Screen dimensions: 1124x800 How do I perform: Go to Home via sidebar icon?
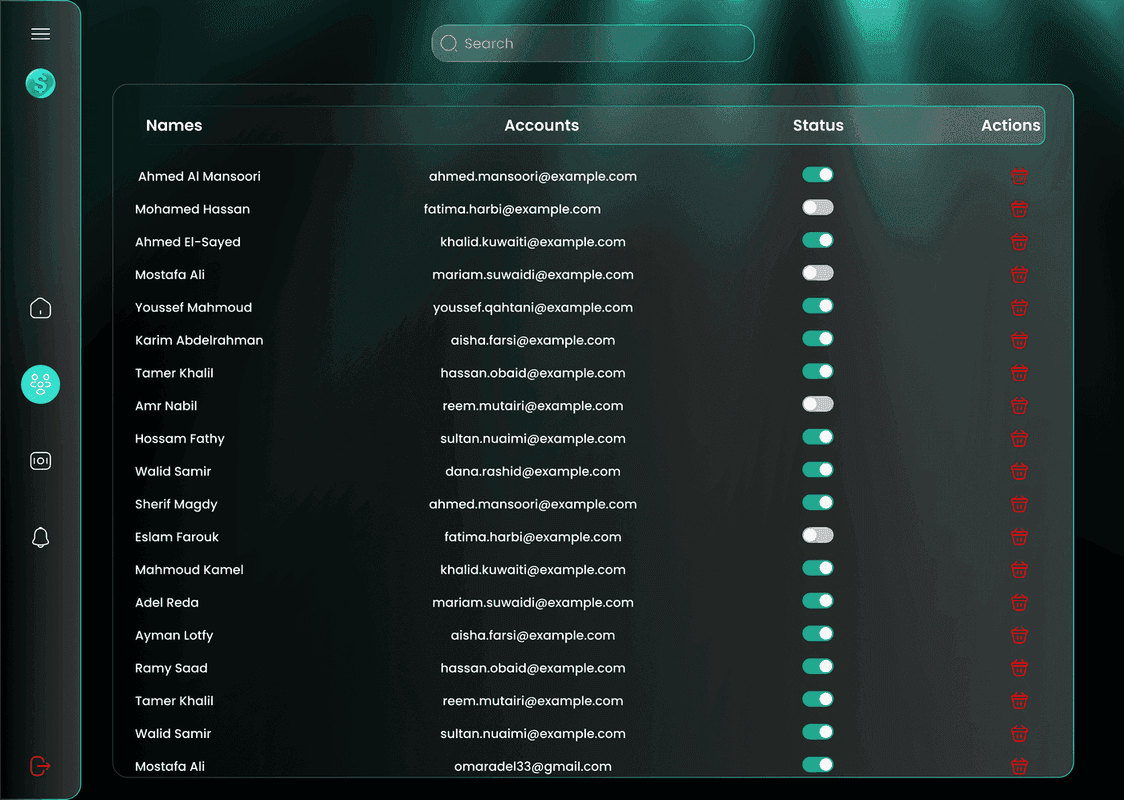40,308
